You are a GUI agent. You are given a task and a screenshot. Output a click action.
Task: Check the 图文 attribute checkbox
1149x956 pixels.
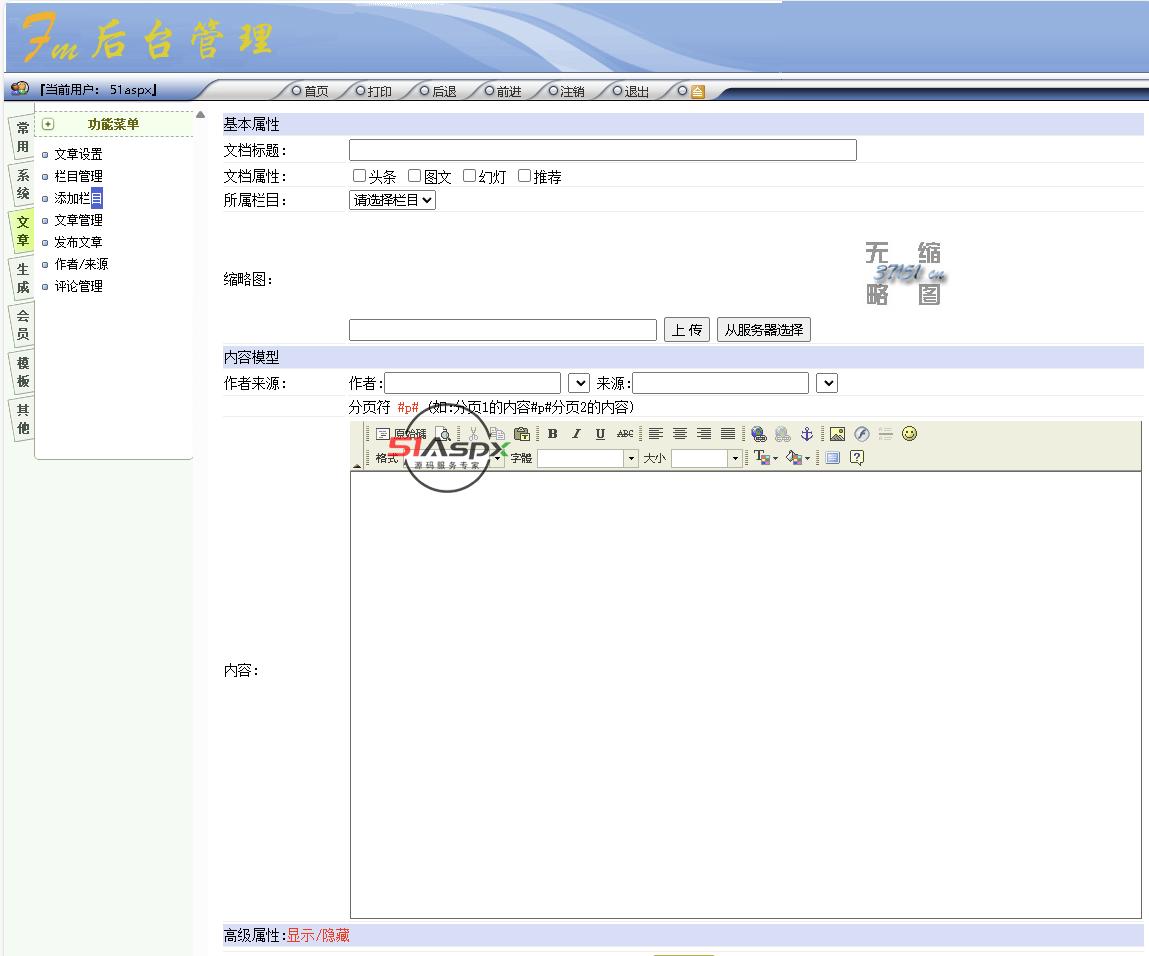pos(415,176)
